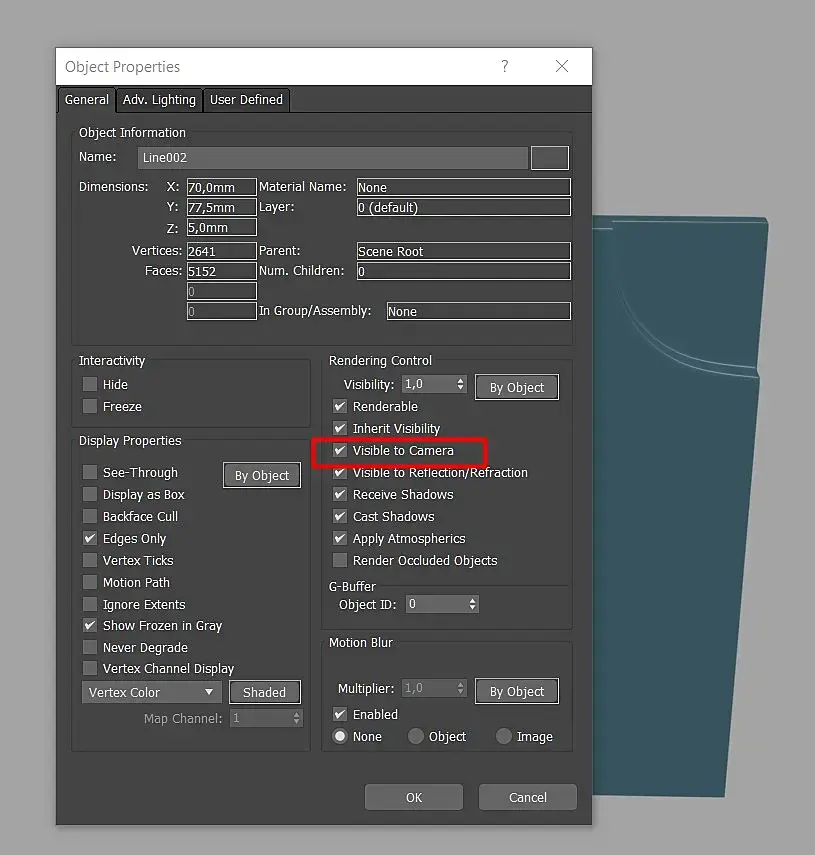Click the object color swatch beside Name
The image size is (815, 855).
(550, 158)
